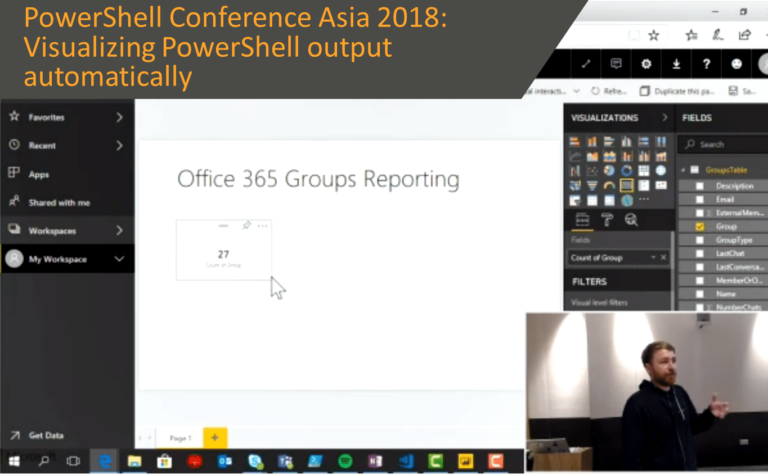Check the LastConversa... field checkbox
The width and height of the screenshot is (768, 474).
699,267
